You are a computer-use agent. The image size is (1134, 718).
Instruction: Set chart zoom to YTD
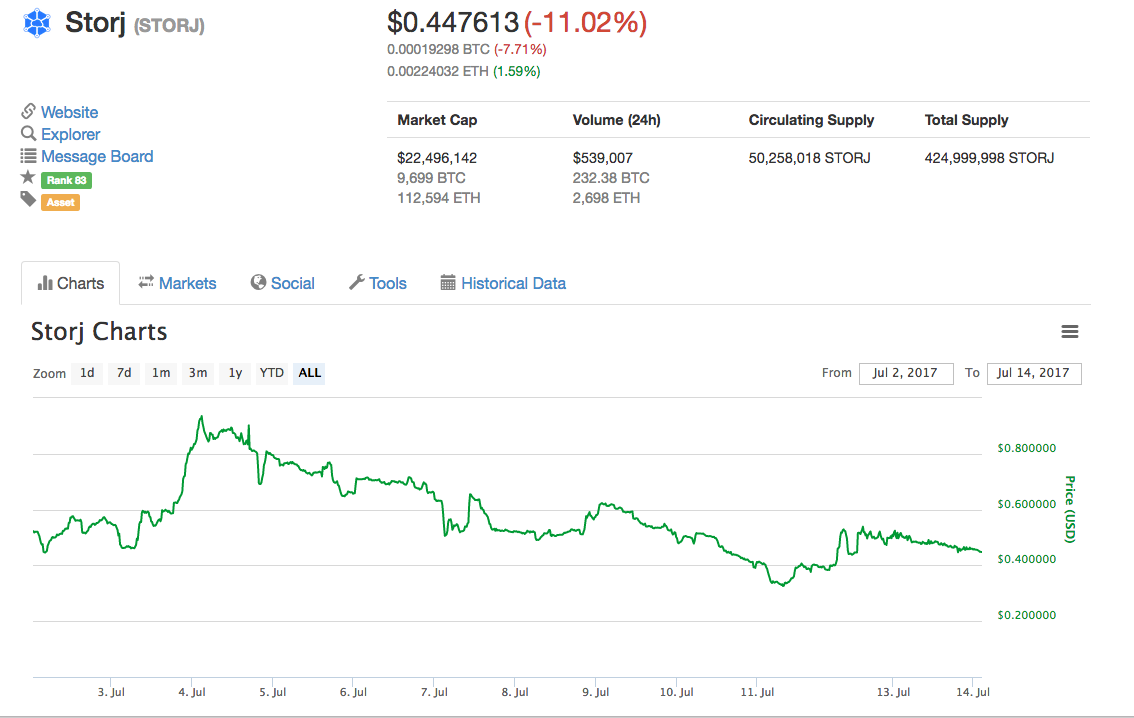pyautogui.click(x=272, y=373)
